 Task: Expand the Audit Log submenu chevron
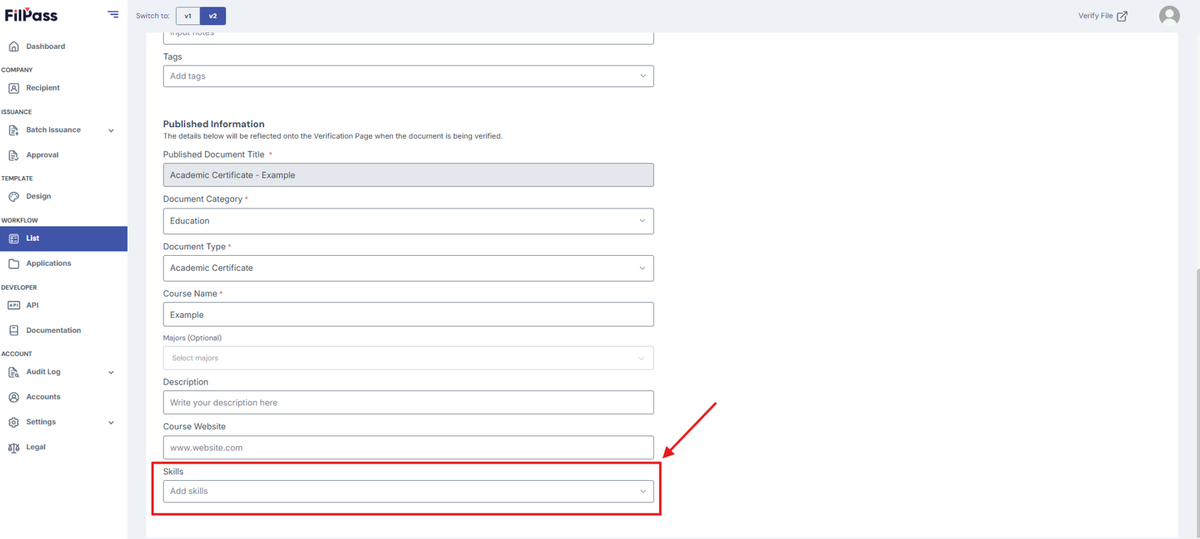[x=111, y=372]
